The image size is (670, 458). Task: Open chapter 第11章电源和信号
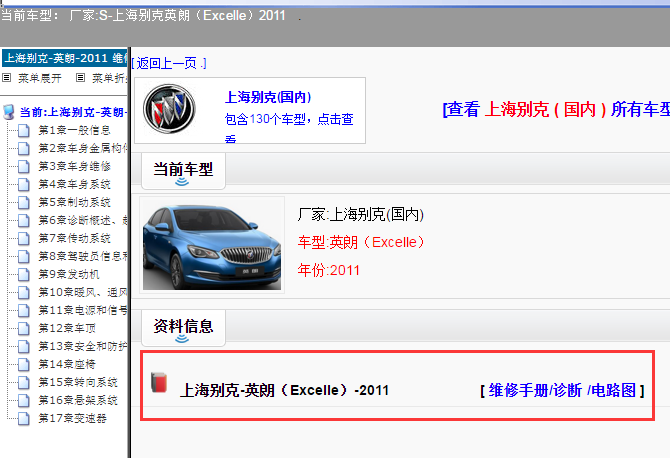click(82, 310)
